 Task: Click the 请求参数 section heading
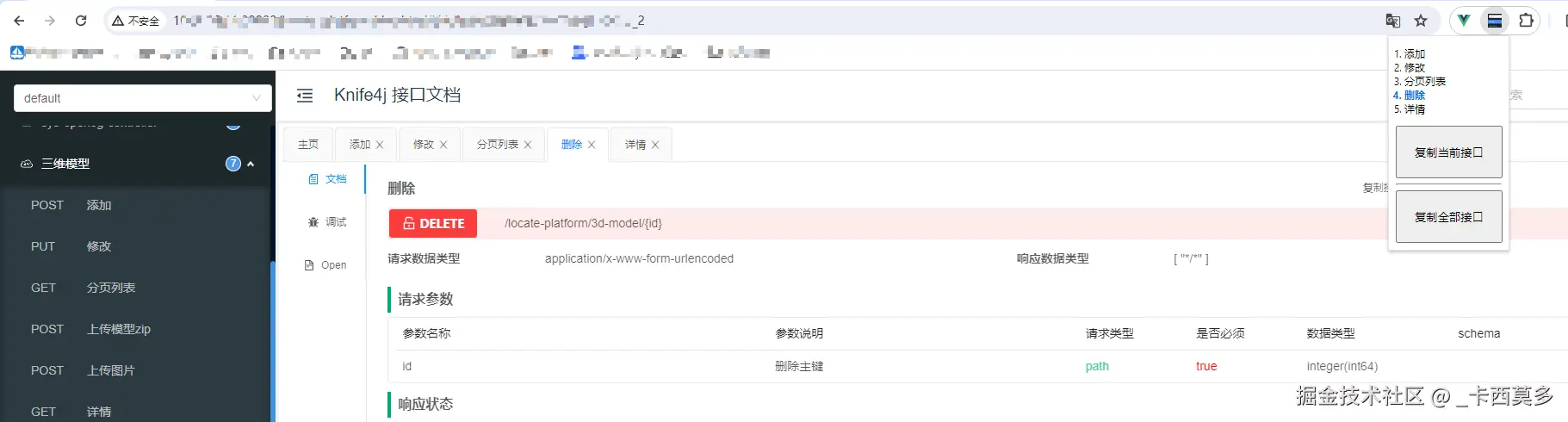click(x=425, y=299)
